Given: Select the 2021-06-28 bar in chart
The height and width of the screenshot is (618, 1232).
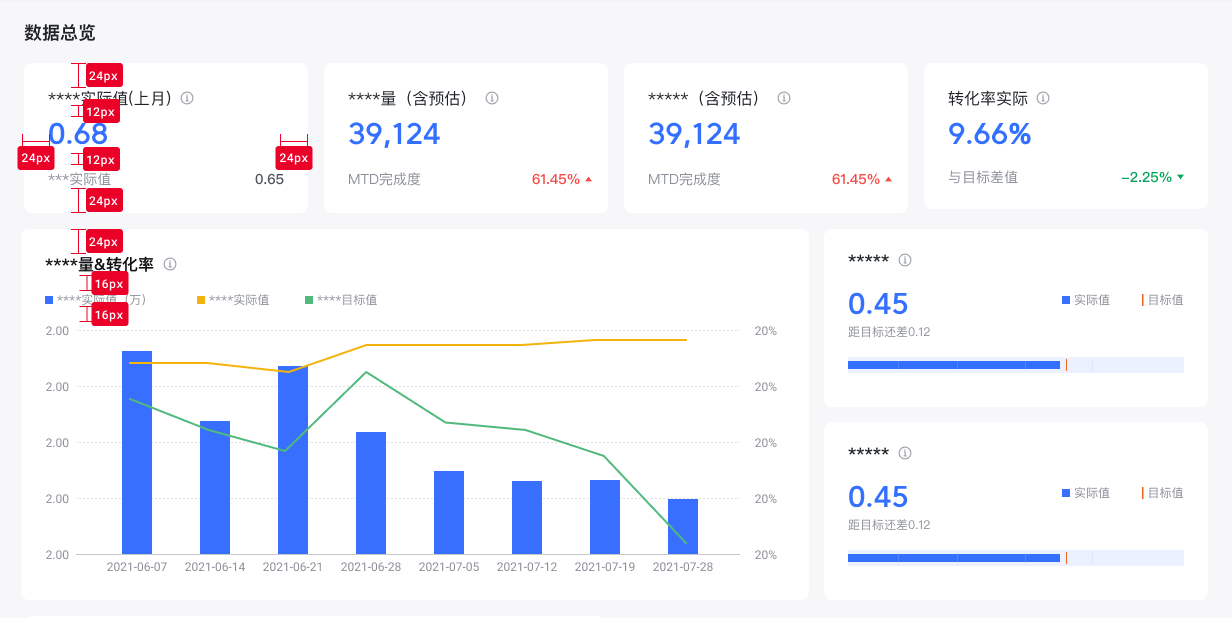Looking at the screenshot, I should (371, 493).
